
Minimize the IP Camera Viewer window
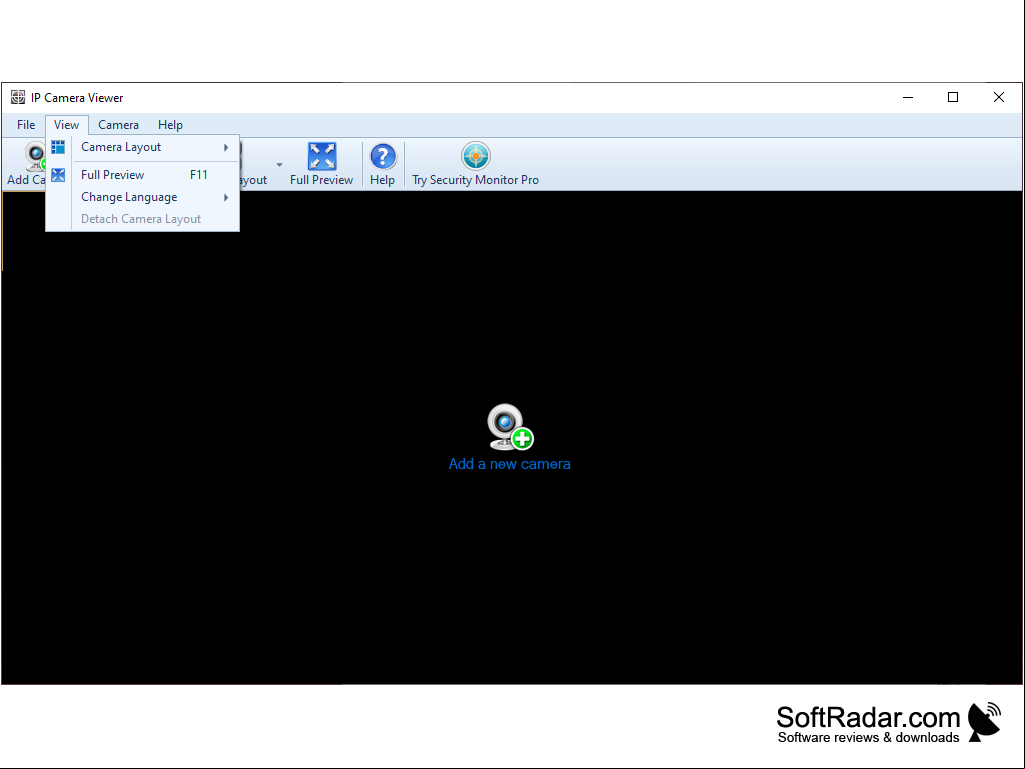pyautogui.click(x=908, y=97)
